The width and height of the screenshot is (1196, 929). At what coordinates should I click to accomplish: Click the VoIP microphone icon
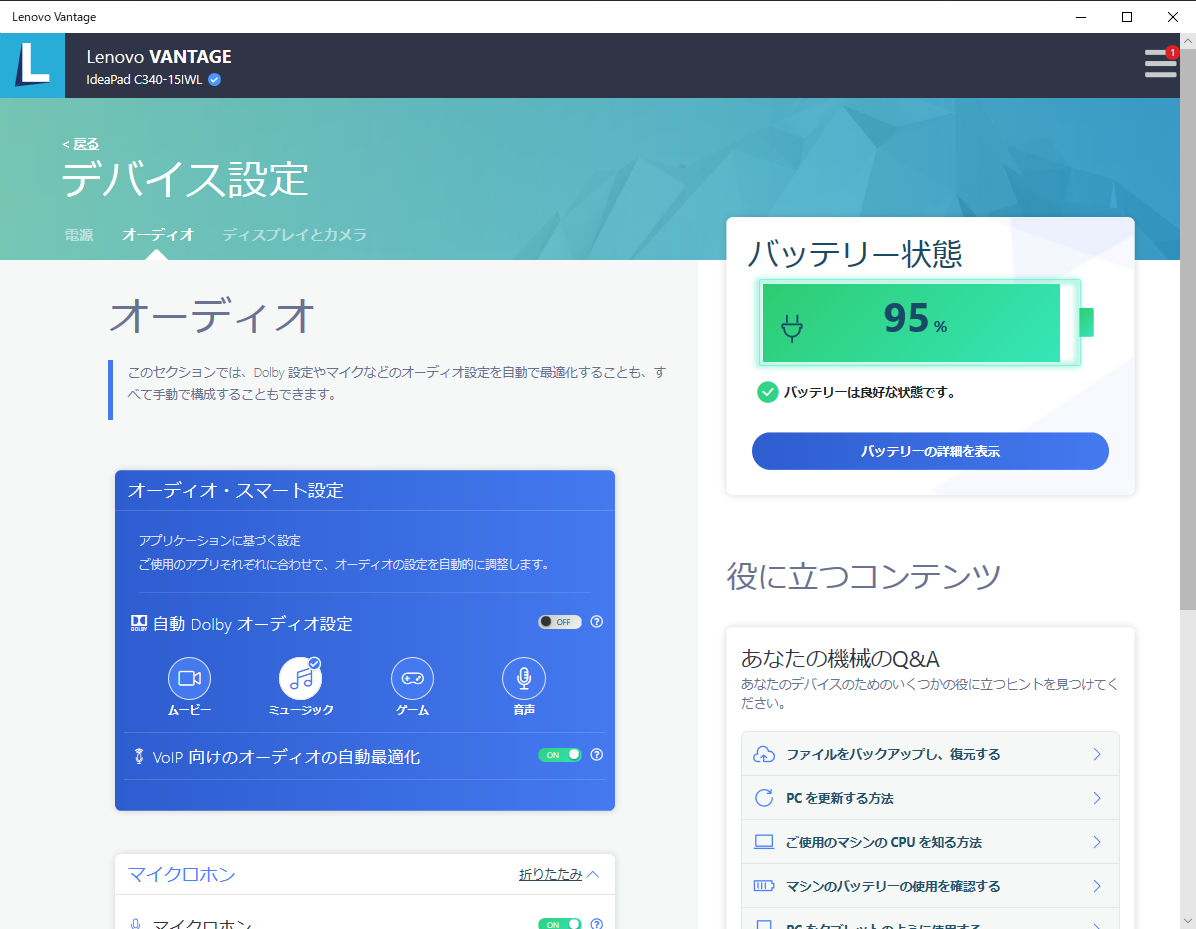[x=139, y=756]
